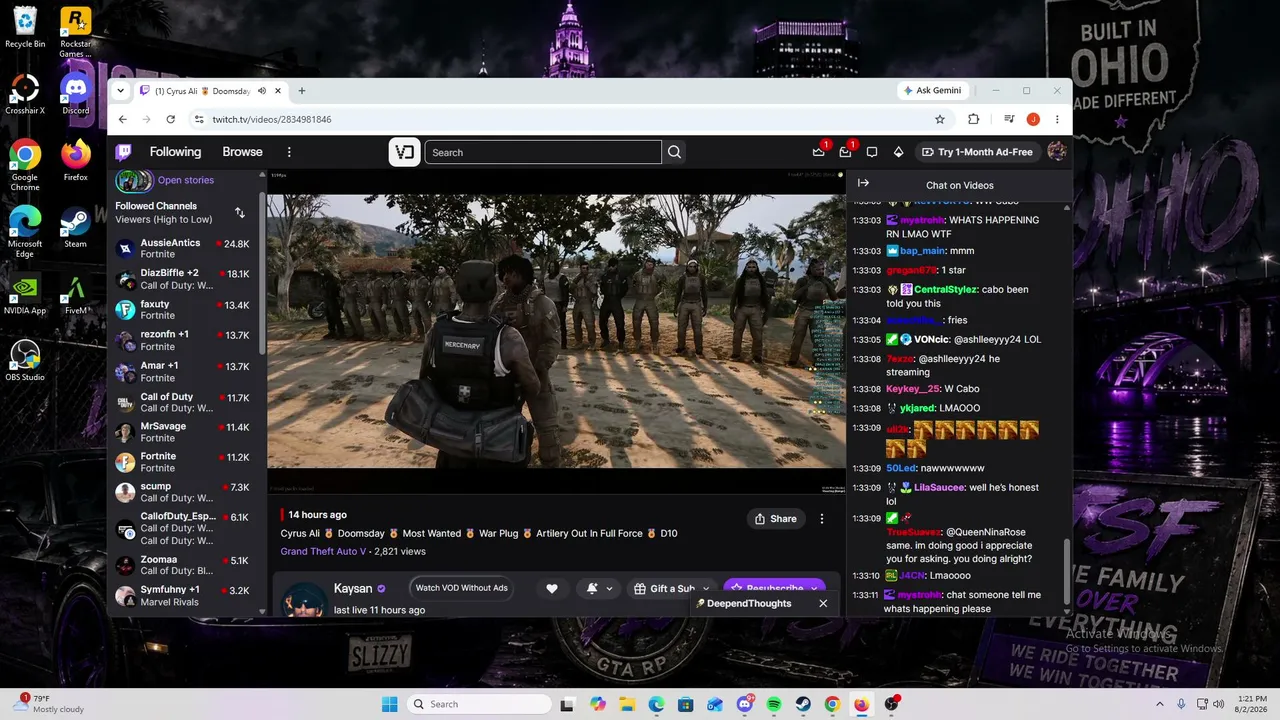The height and width of the screenshot is (720, 1280).
Task: Click Watch VOD Without Ads
Action: [x=462, y=588]
